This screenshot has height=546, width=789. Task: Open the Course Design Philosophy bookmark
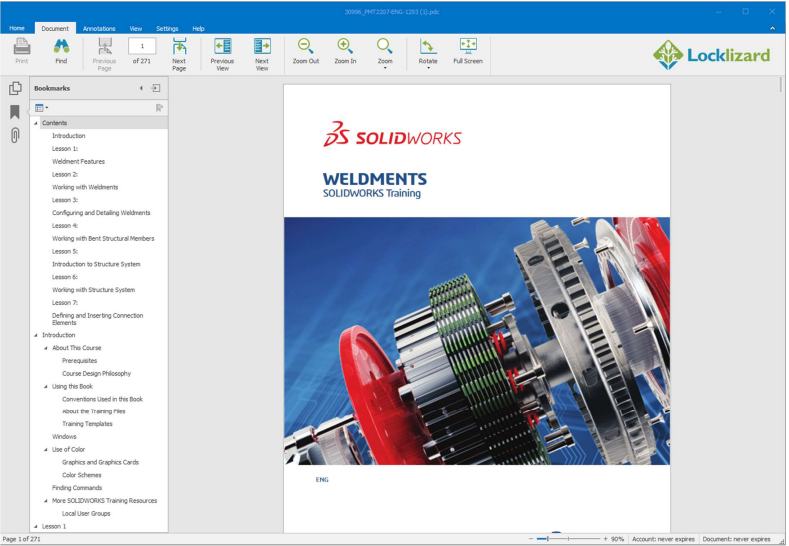(x=97, y=374)
